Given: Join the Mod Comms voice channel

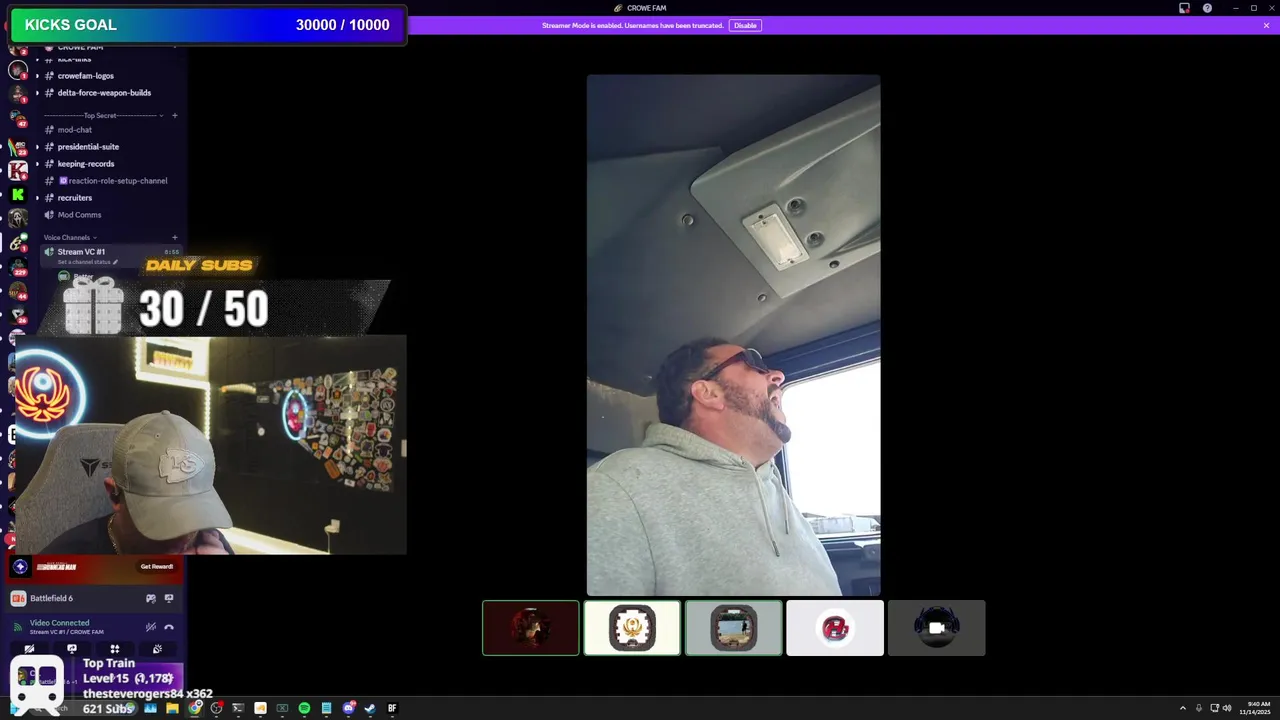Looking at the screenshot, I should (x=79, y=215).
